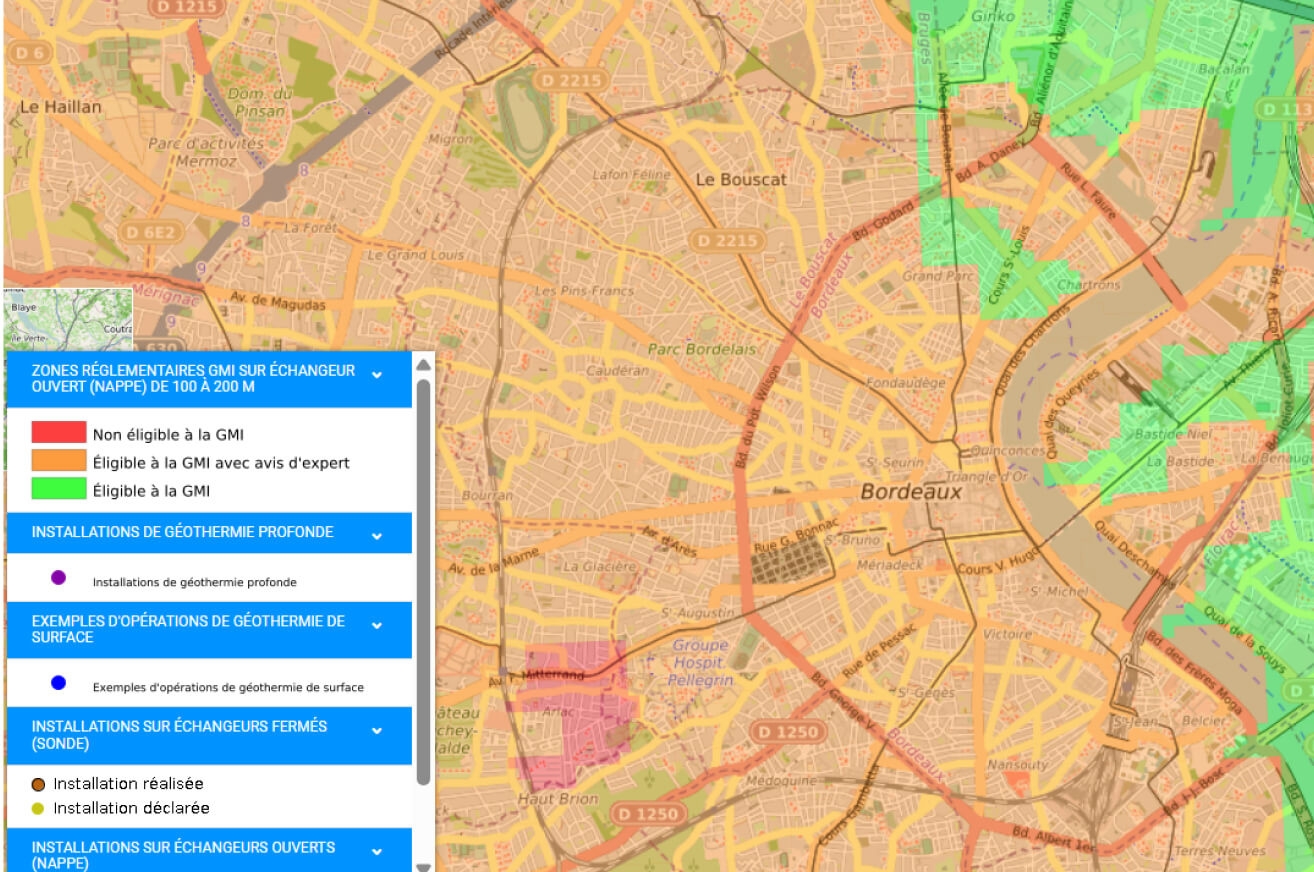
Task: Click the blue géothermie de surface legend dot
Action: point(58,683)
